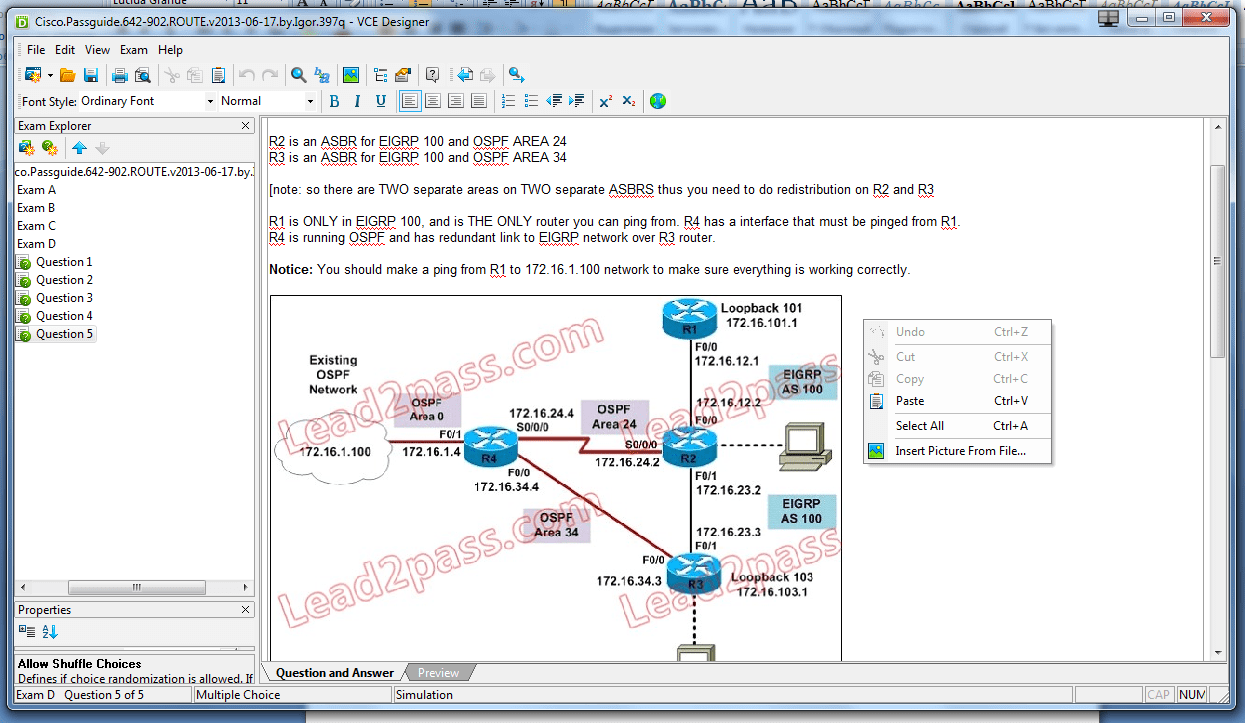Click the Insert Picture toolbar icon
1245x723 pixels.
click(351, 75)
